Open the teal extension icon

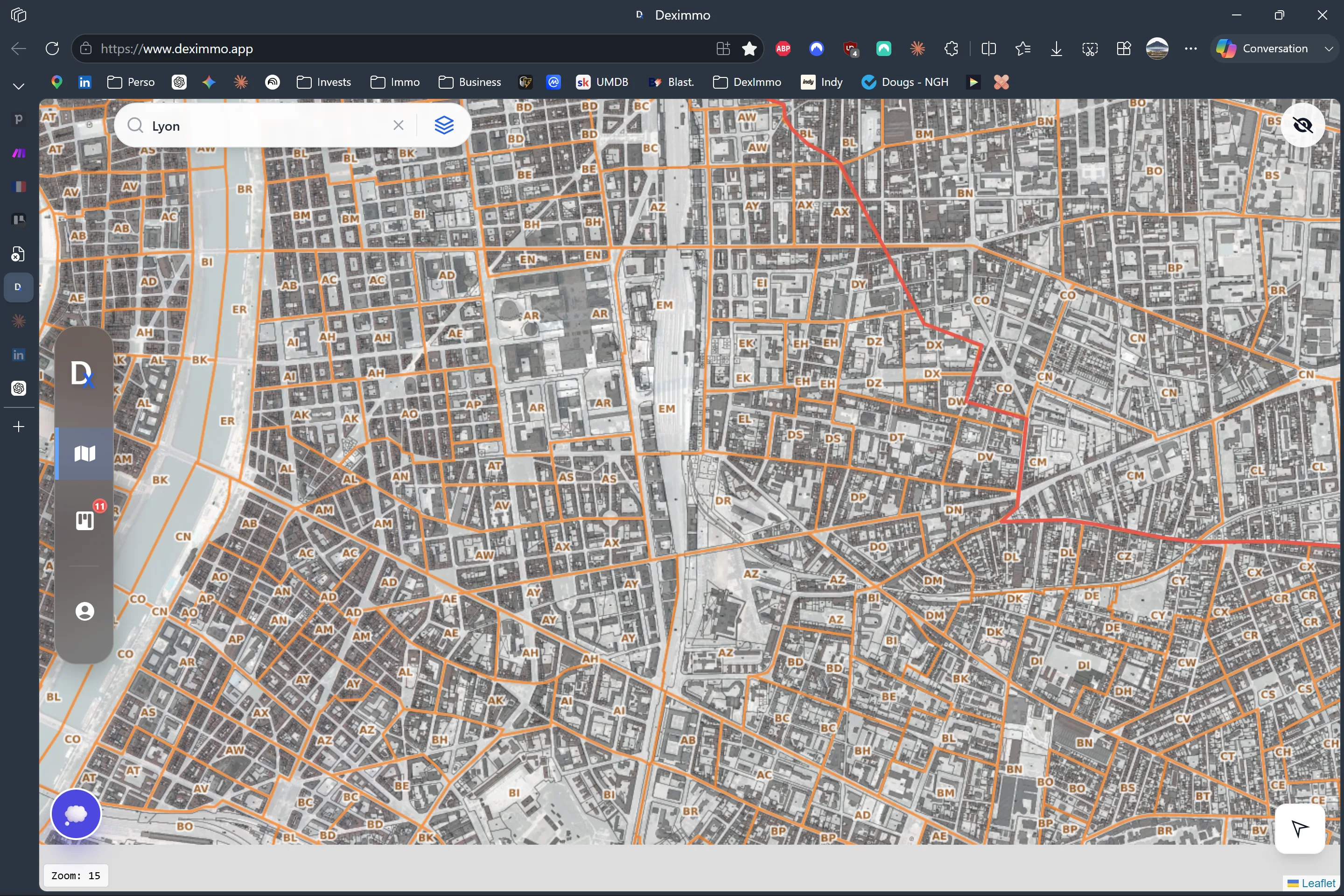pos(883,49)
